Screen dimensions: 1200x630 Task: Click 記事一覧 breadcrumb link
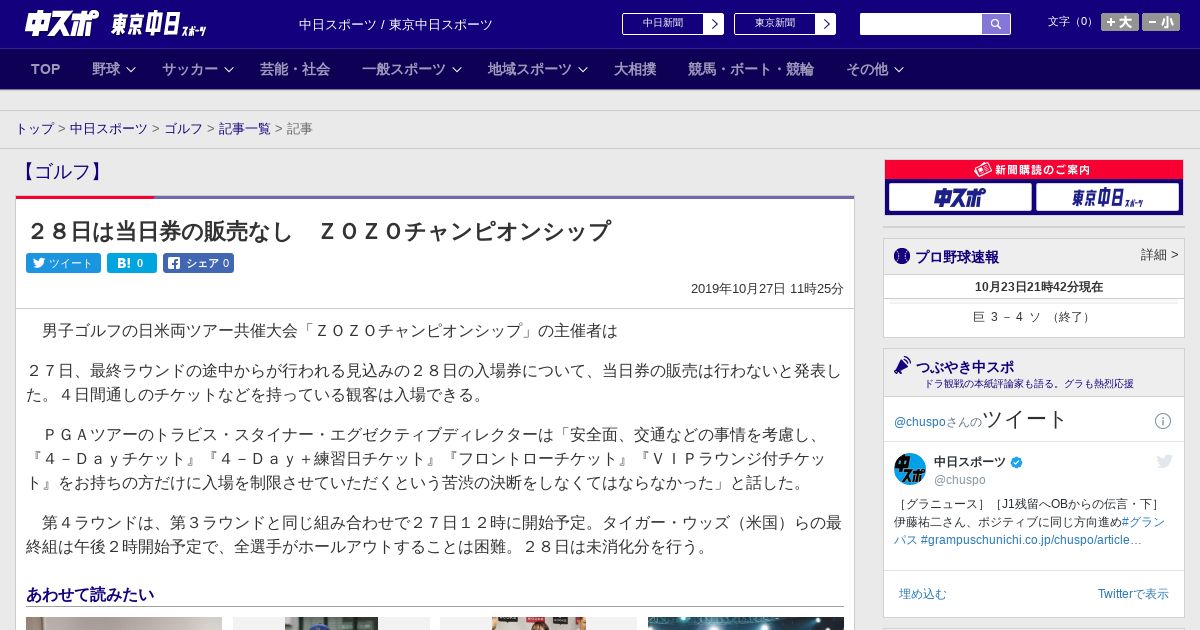point(245,129)
